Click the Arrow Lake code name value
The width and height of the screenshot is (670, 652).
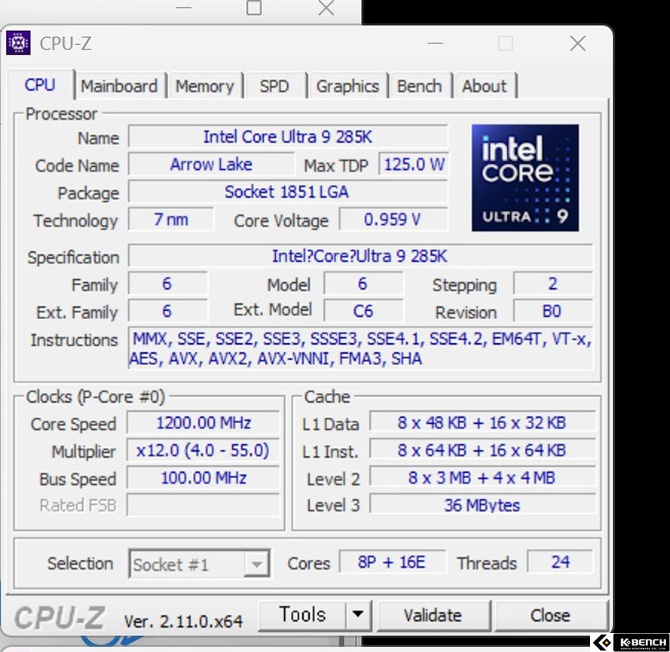coord(211,164)
